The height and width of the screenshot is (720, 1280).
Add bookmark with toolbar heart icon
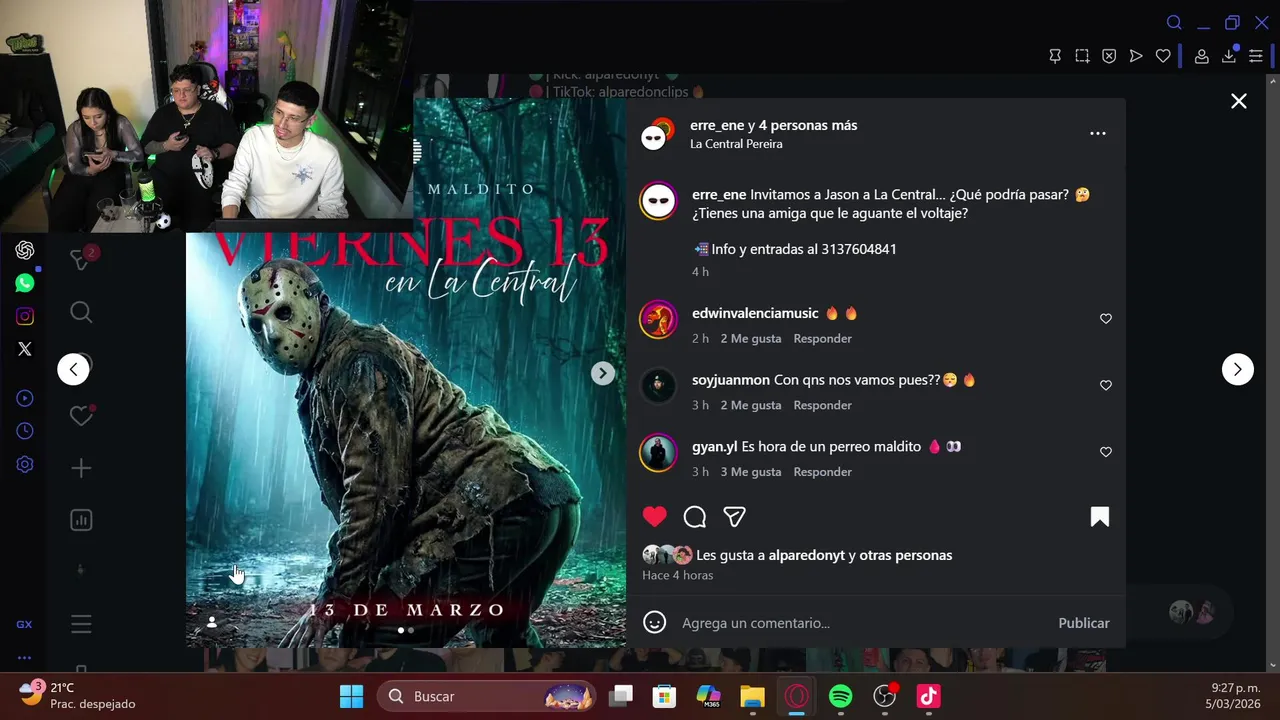click(x=1163, y=56)
